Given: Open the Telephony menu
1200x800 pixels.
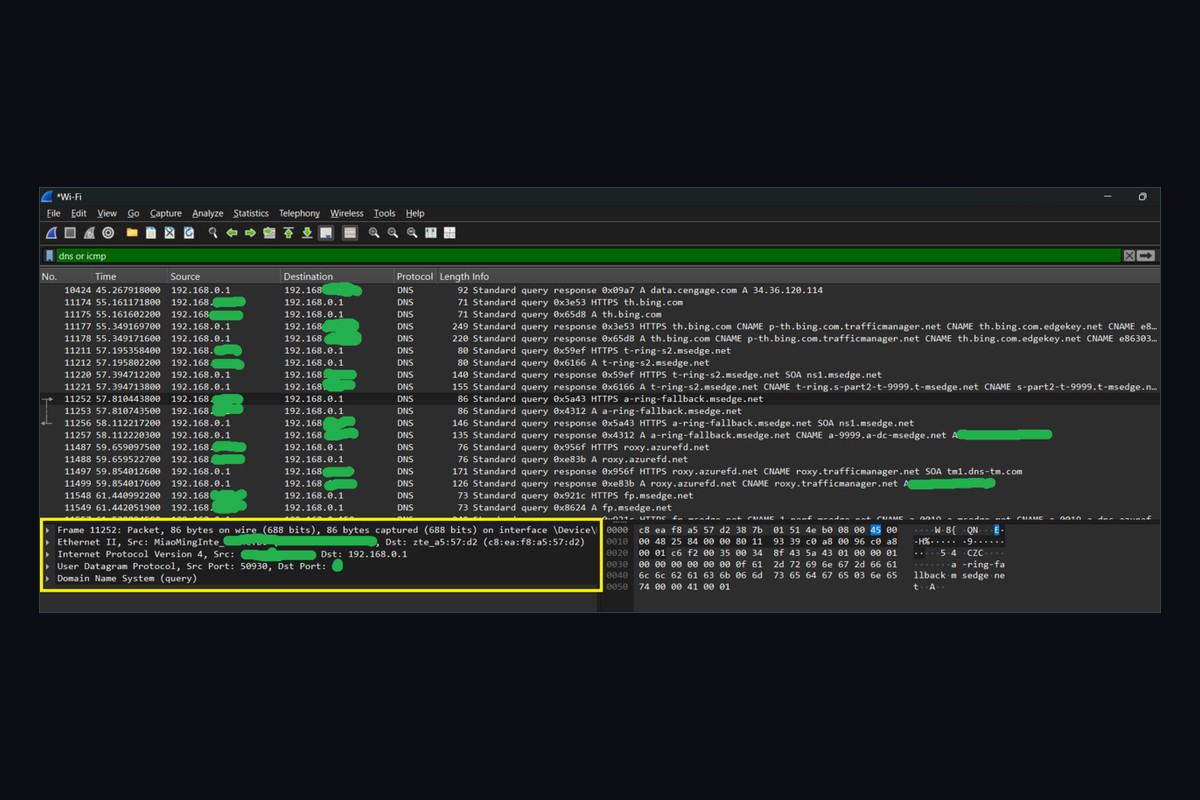Looking at the screenshot, I should pyautogui.click(x=299, y=213).
